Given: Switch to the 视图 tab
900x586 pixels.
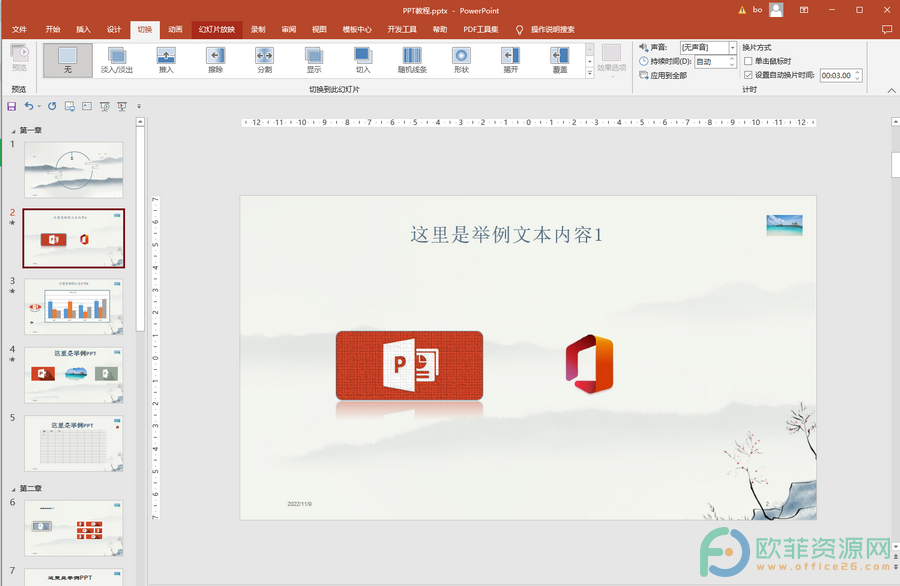Looking at the screenshot, I should click(319, 29).
